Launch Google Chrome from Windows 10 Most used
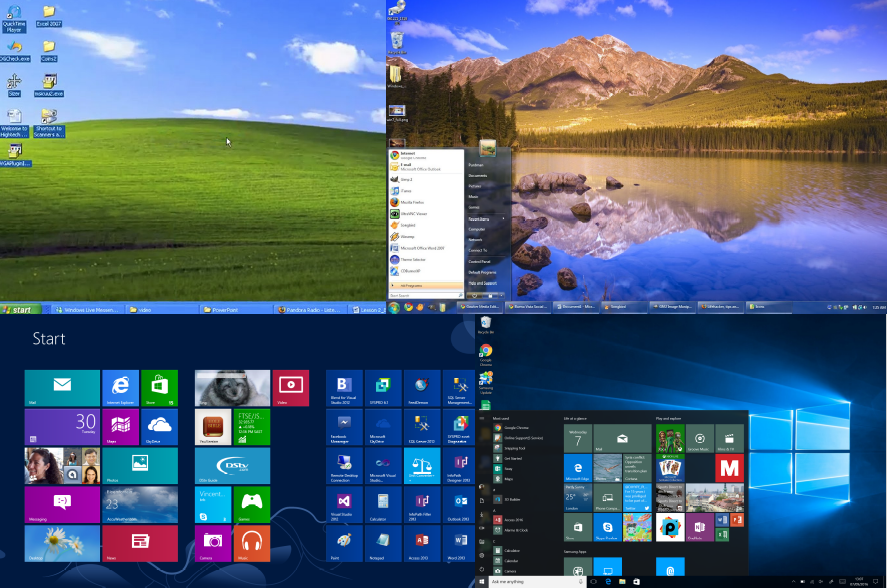The image size is (887, 588). [516, 428]
